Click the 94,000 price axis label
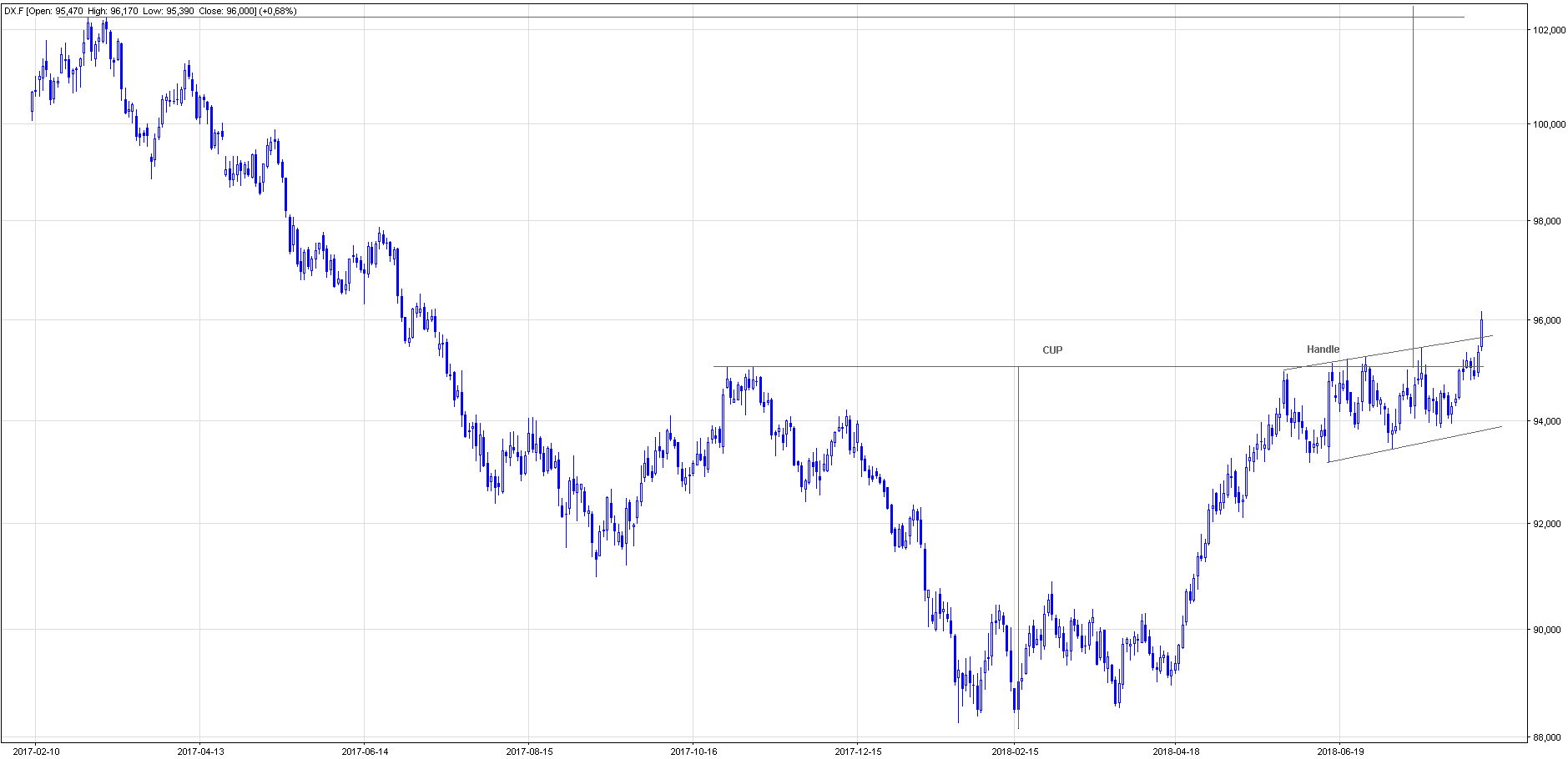 [1549, 421]
